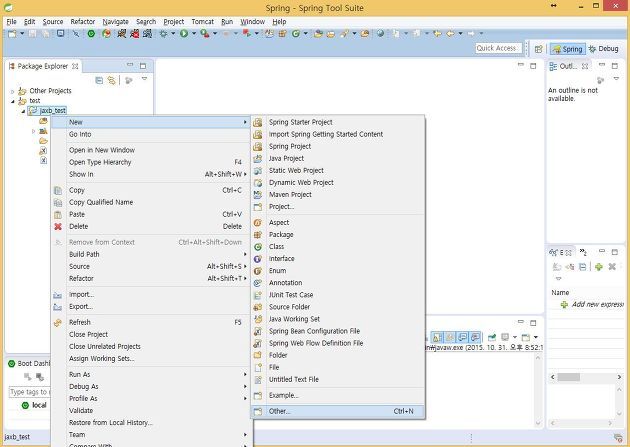Viewport: 630px width, 447px height.
Task: Open Run button dropdown arrow in toolbar
Action: 193,34
